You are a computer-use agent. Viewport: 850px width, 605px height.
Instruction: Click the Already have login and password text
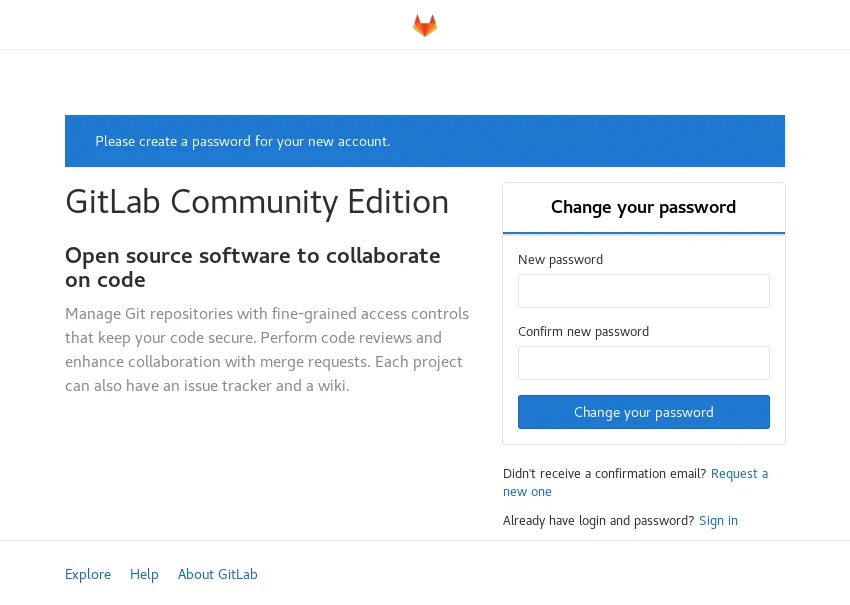pos(598,521)
